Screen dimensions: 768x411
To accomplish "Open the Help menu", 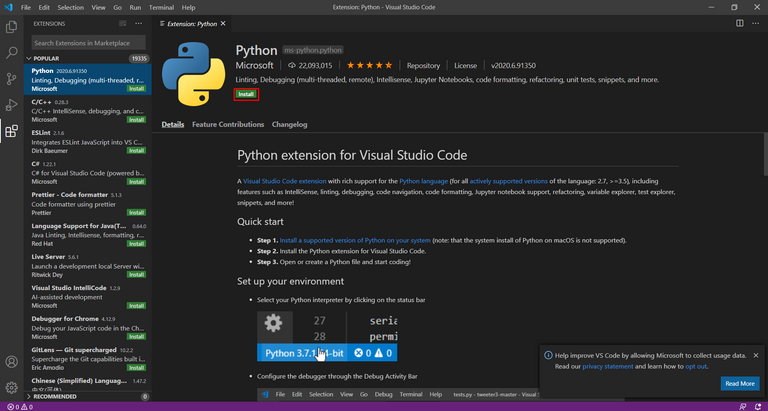I will 188,7.
